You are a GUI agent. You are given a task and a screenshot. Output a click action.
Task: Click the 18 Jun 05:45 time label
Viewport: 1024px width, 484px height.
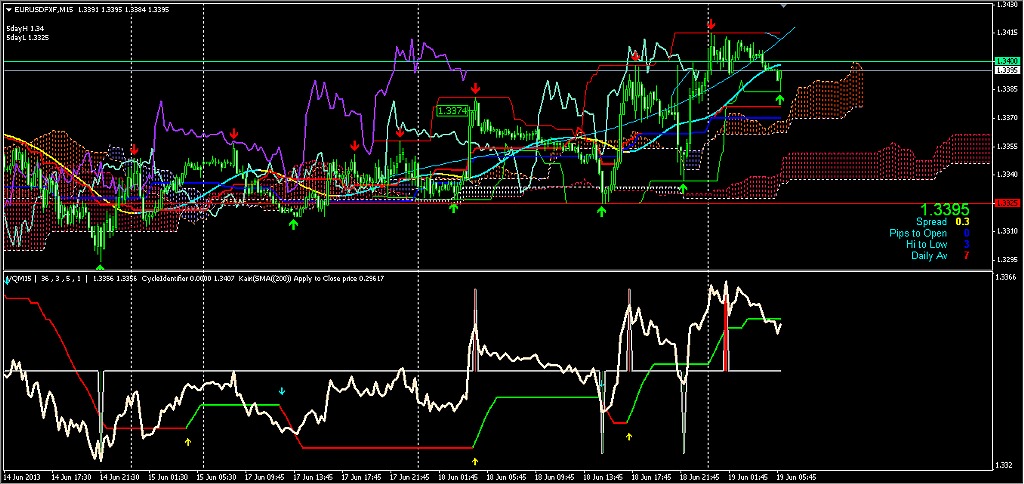click(x=505, y=477)
